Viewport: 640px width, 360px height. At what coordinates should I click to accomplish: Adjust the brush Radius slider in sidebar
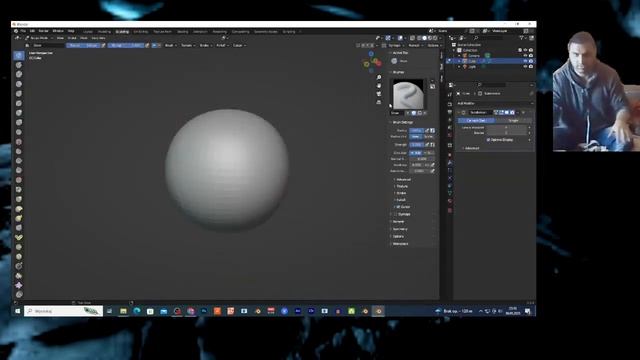pyautogui.click(x=416, y=130)
